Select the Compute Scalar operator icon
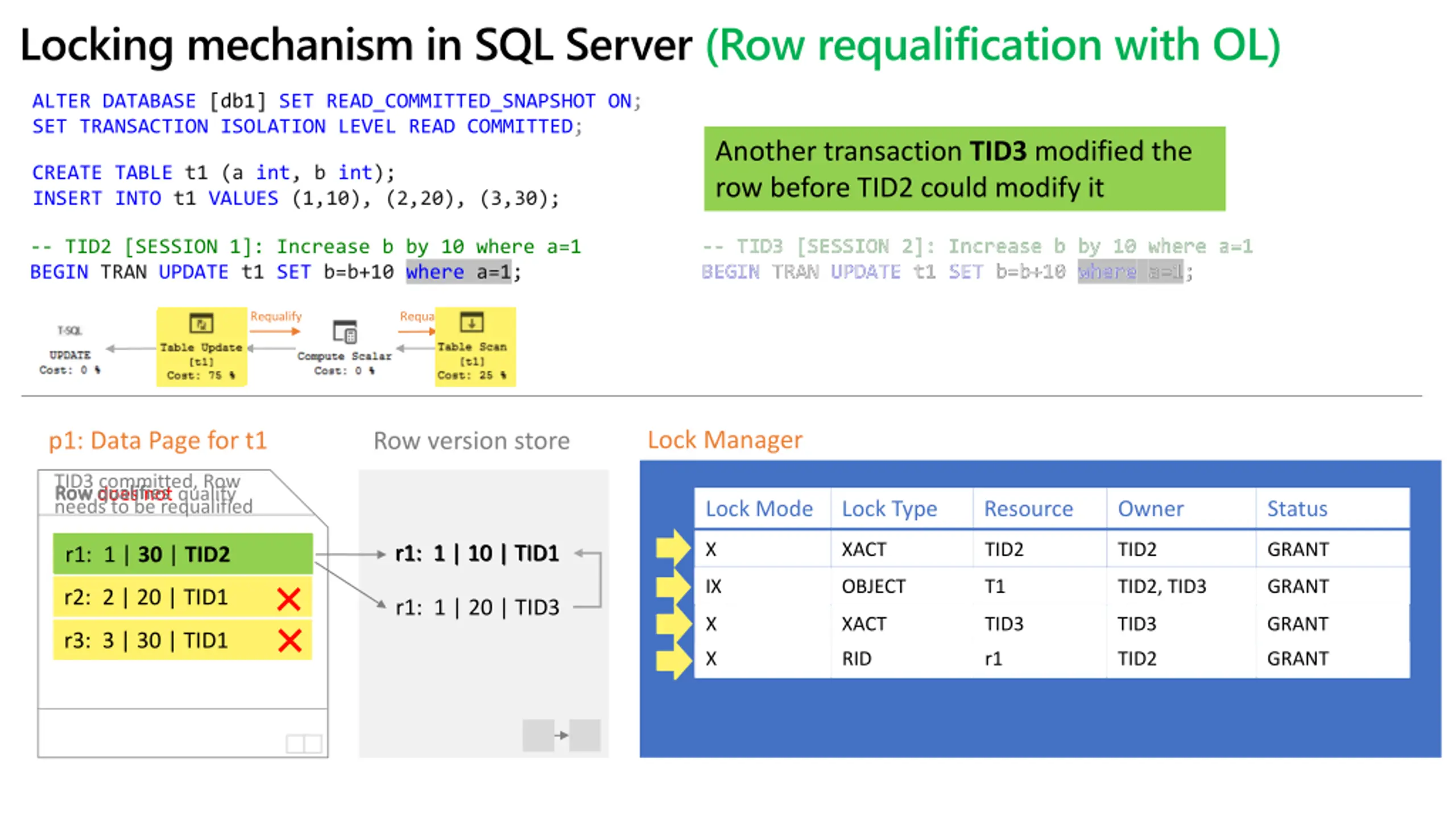 pos(345,332)
